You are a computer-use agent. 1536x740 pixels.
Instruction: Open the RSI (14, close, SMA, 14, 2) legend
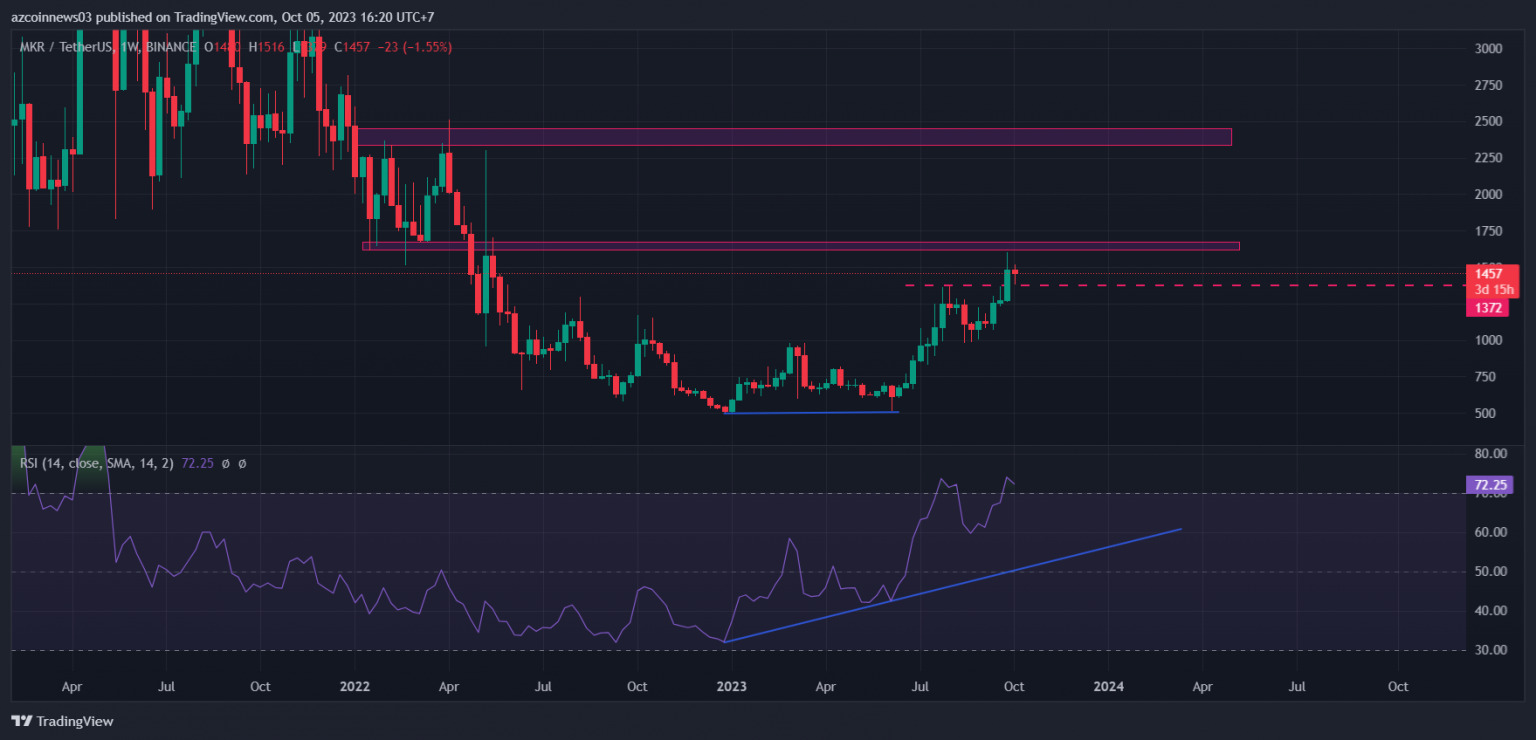97,463
